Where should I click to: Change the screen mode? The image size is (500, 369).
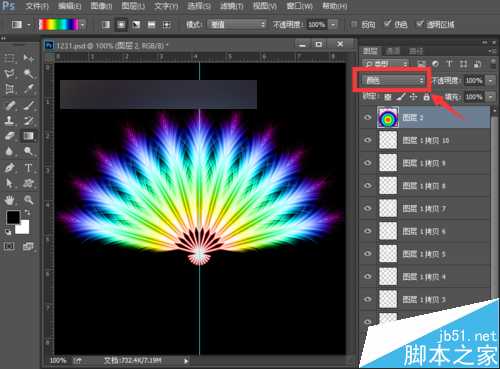(x=28, y=246)
